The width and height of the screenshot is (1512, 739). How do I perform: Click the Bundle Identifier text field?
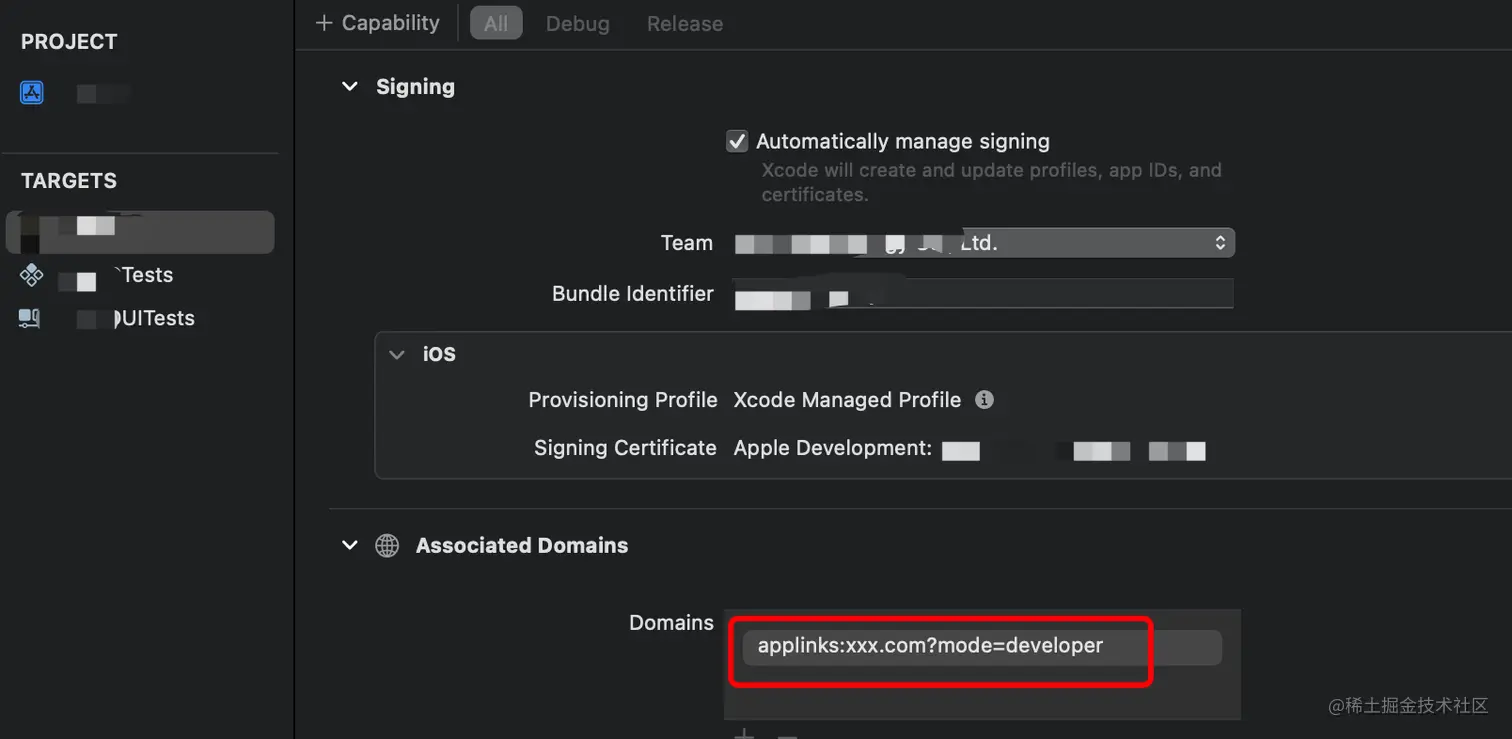982,294
